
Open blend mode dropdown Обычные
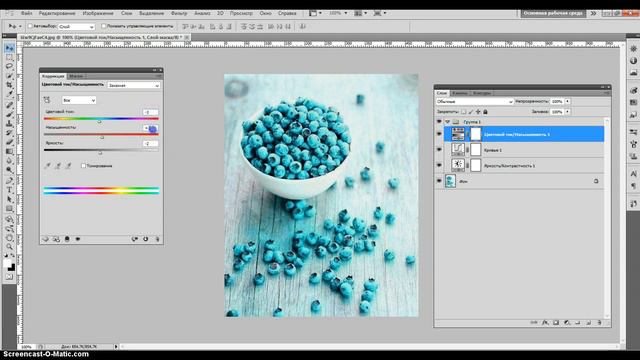(475, 101)
